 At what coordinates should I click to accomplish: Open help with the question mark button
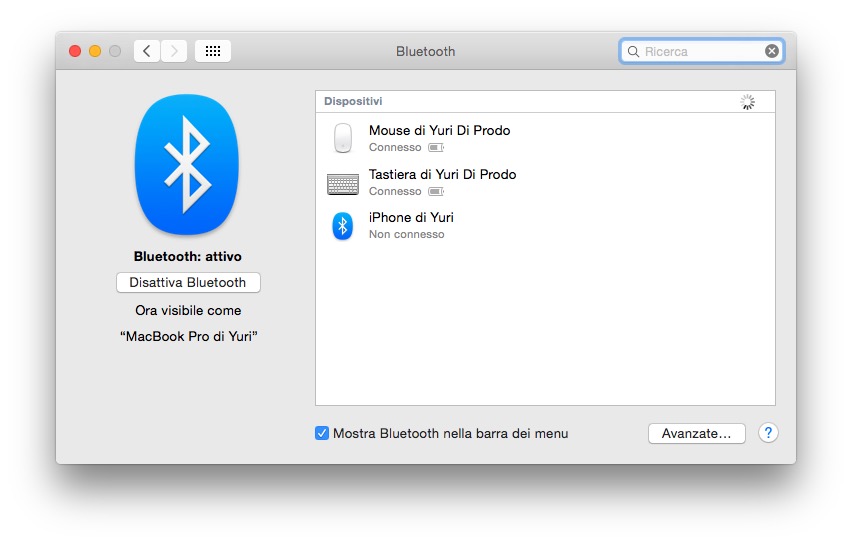coord(768,433)
